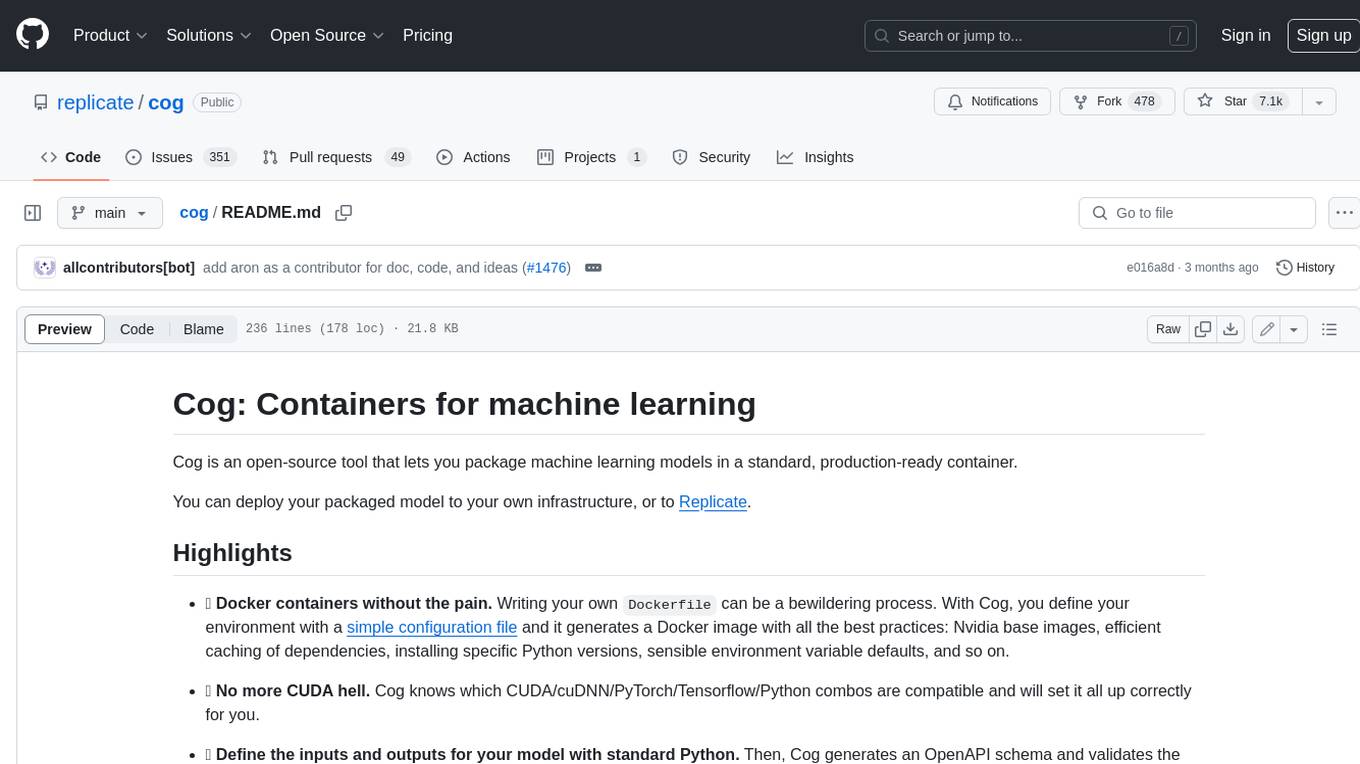The width and height of the screenshot is (1360, 764).
Task: Open the star lists dropdown arrow
Action: pyautogui.click(x=1319, y=102)
